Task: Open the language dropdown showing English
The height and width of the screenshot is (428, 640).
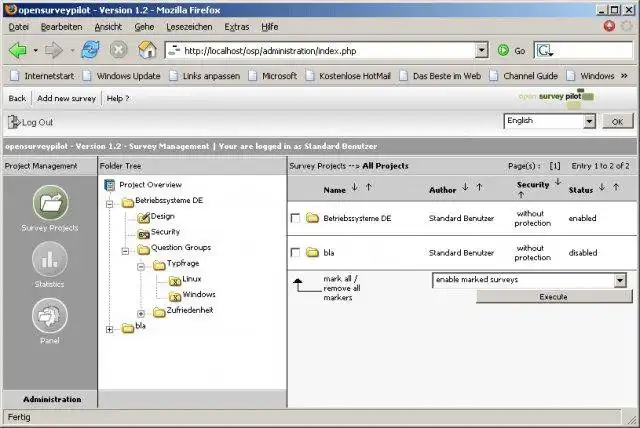Action: click(x=589, y=121)
